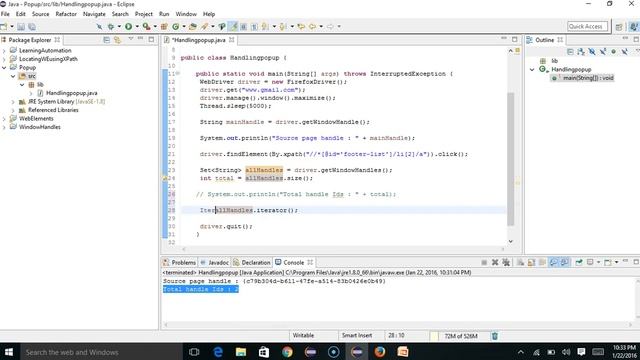This screenshot has height=360, width=640.
Task: Toggle Show Console on Standard Out icon
Action: click(x=553, y=262)
